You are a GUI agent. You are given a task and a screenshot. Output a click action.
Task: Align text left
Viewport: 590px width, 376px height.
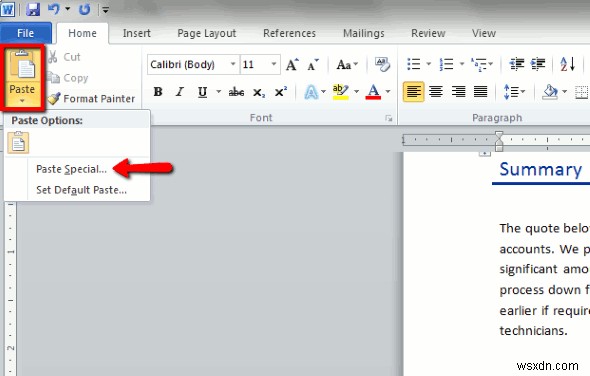(414, 91)
